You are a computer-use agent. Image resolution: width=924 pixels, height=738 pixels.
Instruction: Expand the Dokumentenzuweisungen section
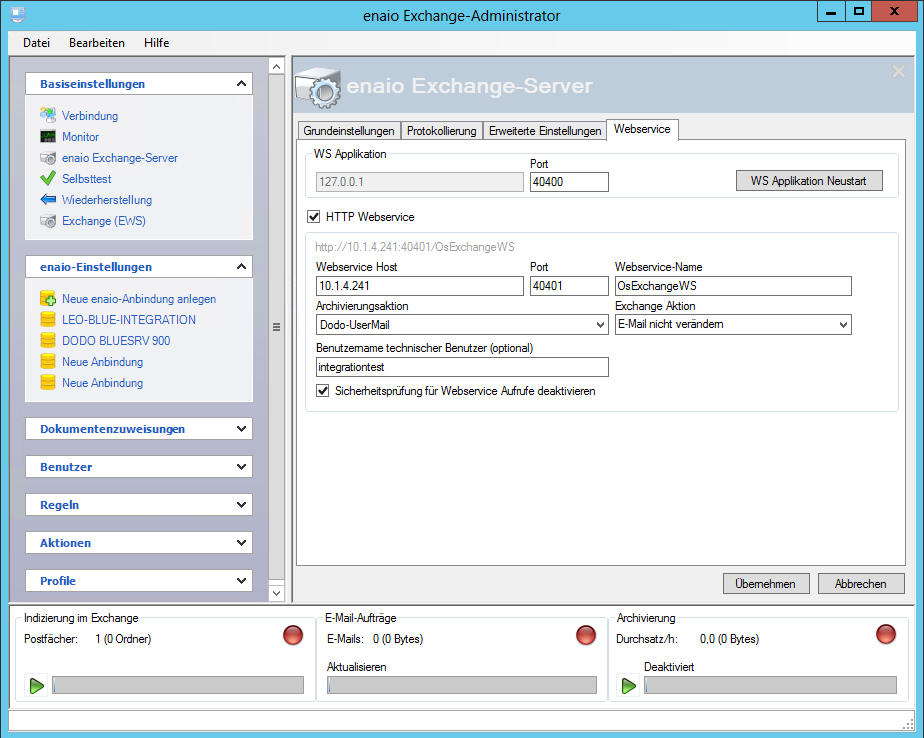241,429
